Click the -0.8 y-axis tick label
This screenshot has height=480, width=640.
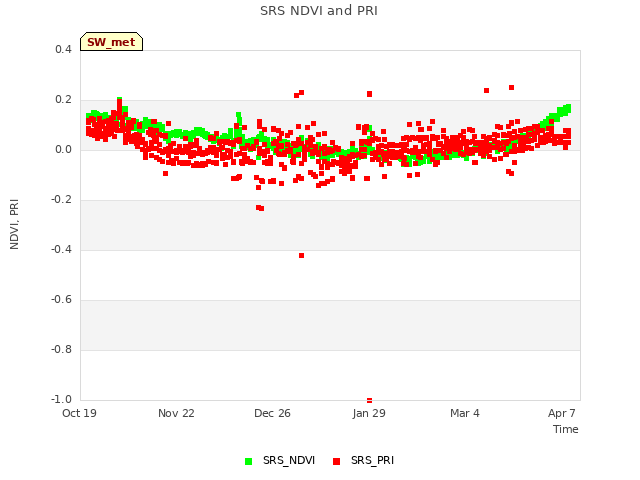pos(61,349)
